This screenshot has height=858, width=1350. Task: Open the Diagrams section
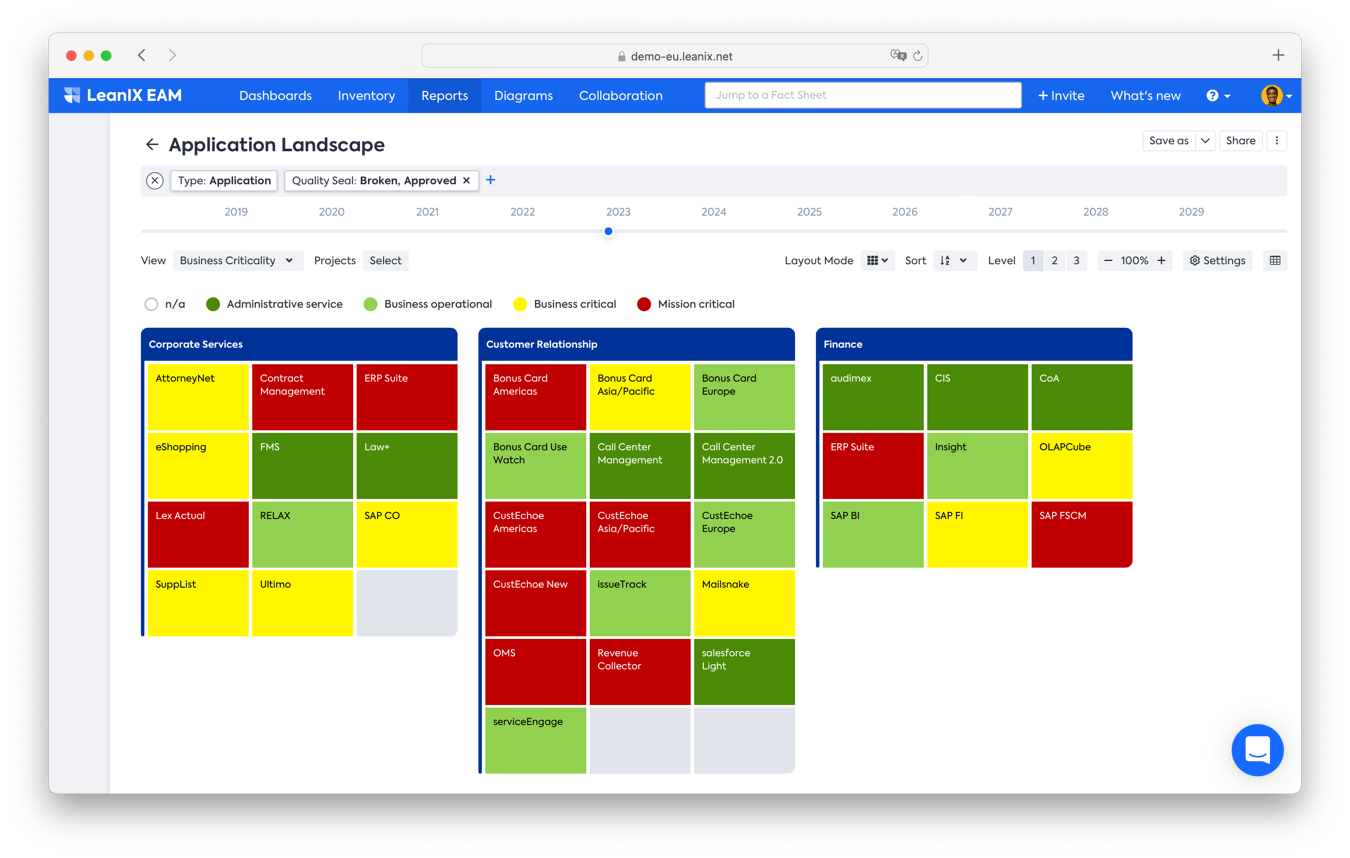(524, 95)
